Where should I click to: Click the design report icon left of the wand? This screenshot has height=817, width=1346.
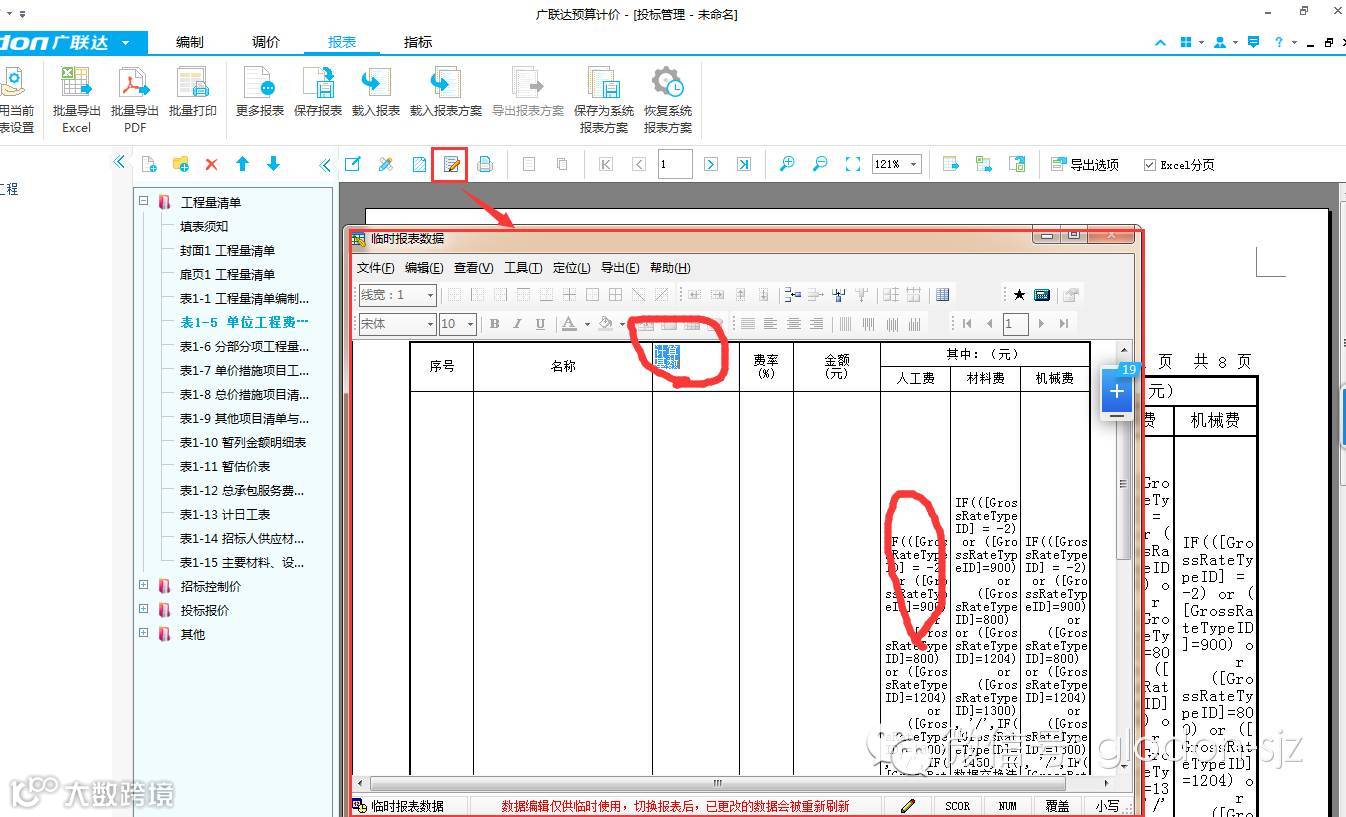point(353,165)
